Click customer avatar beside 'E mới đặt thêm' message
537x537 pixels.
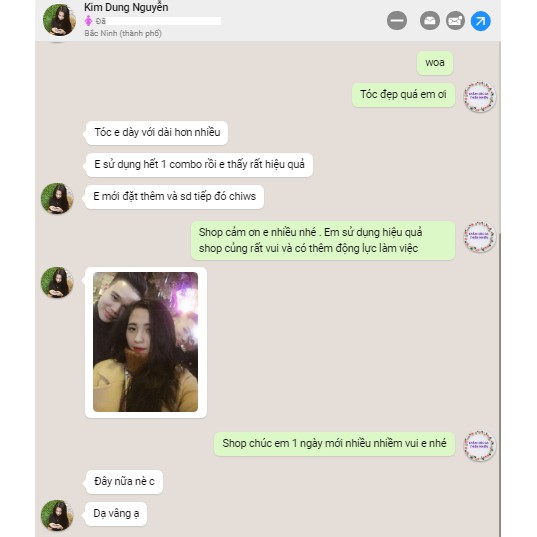click(57, 198)
